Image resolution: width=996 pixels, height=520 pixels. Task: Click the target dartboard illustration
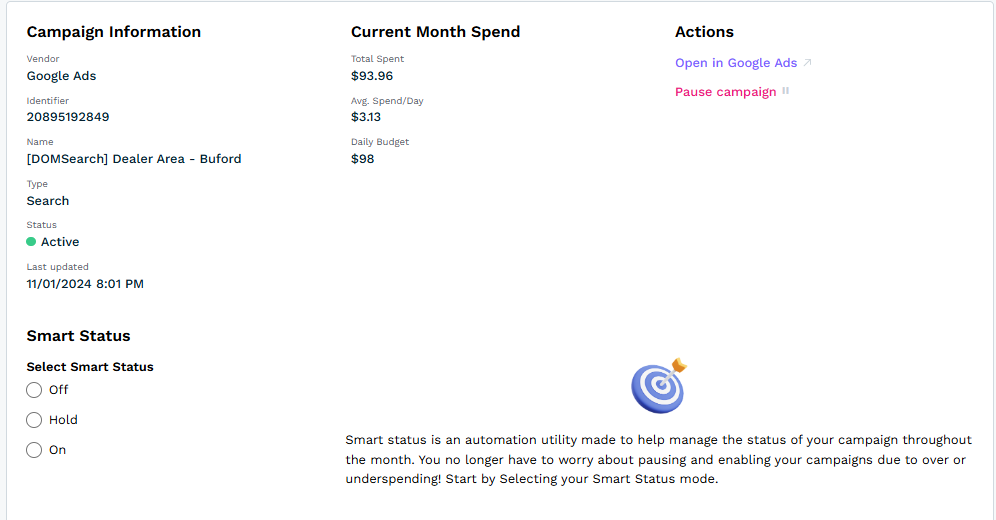click(x=659, y=386)
